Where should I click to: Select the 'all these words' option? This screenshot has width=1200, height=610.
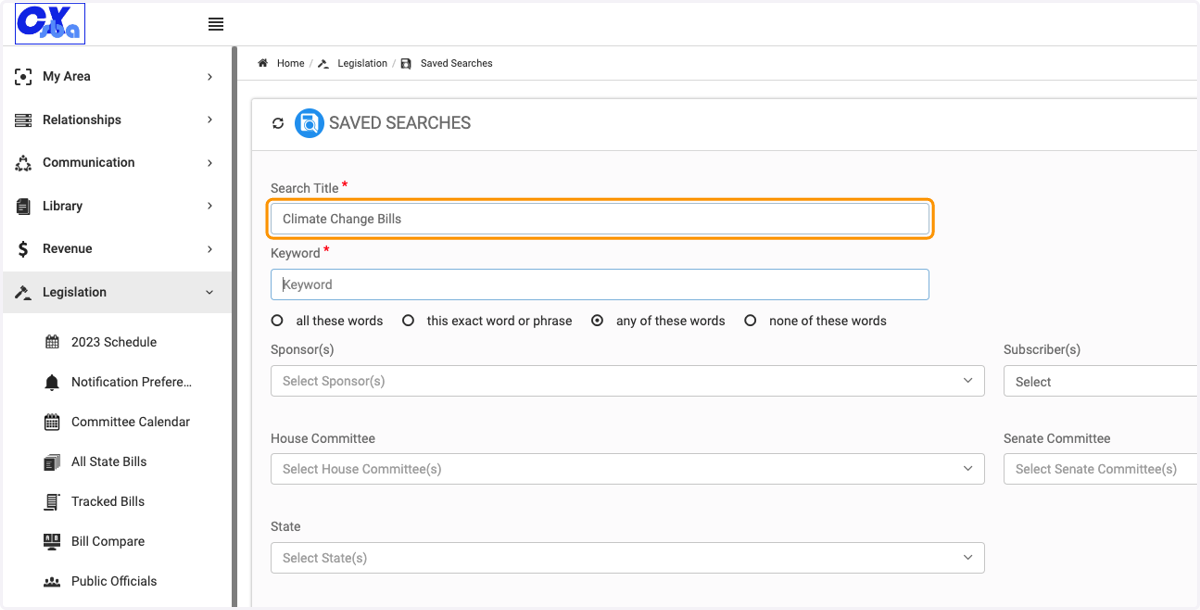[277, 321]
